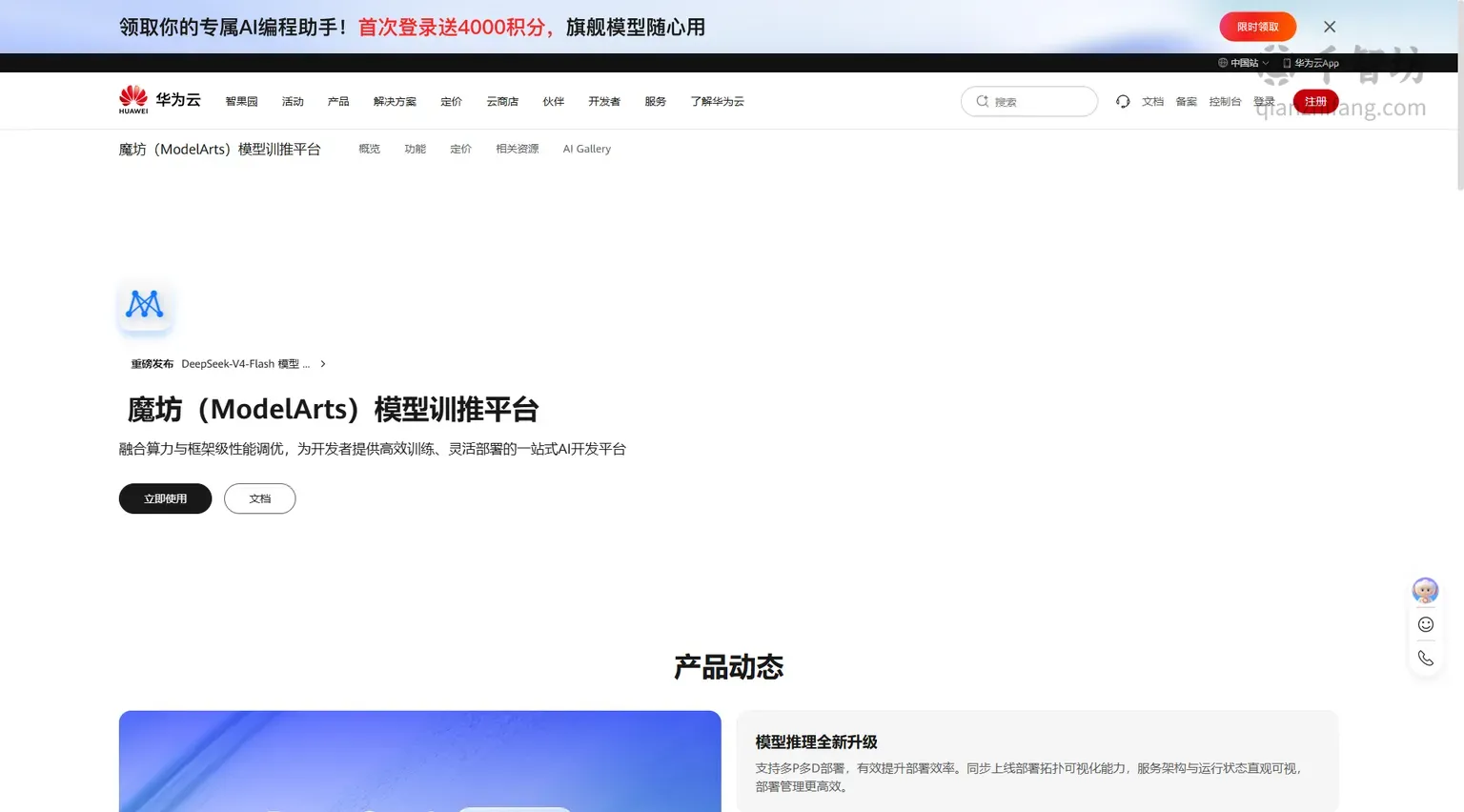Viewport: 1464px width, 812px height.
Task: Open the 活动 menu
Action: (293, 101)
